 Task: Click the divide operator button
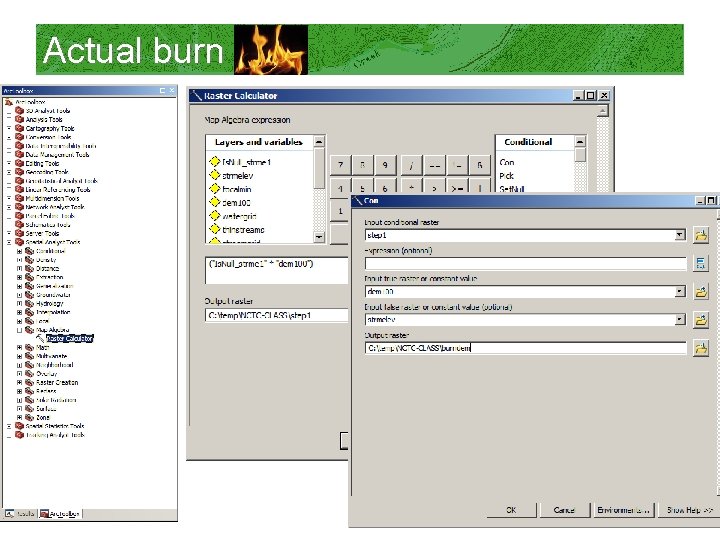pyautogui.click(x=411, y=165)
